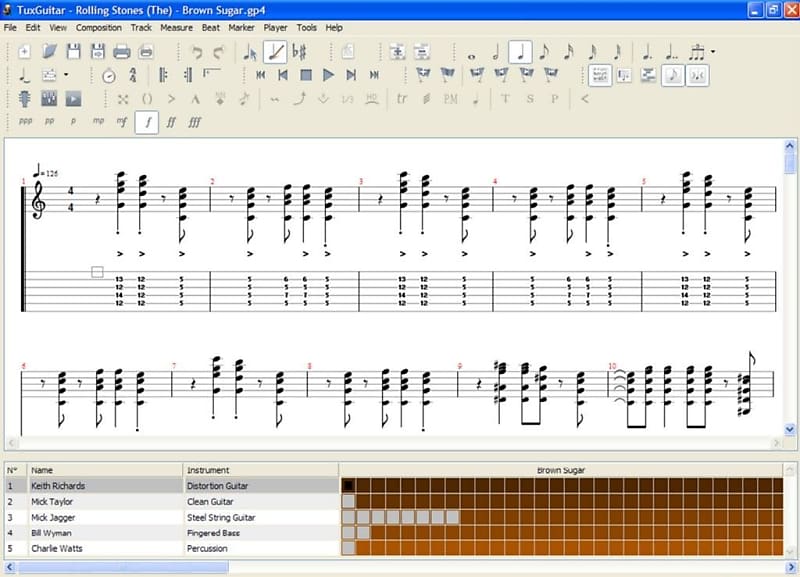Click the Stop playback button

pos(306,75)
